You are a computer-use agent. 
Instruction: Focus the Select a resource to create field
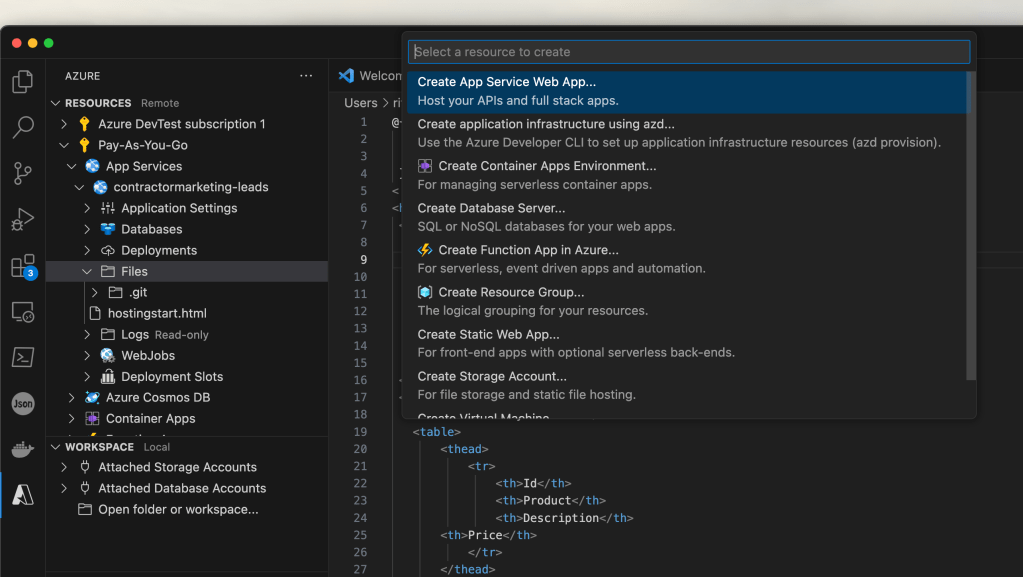click(689, 52)
